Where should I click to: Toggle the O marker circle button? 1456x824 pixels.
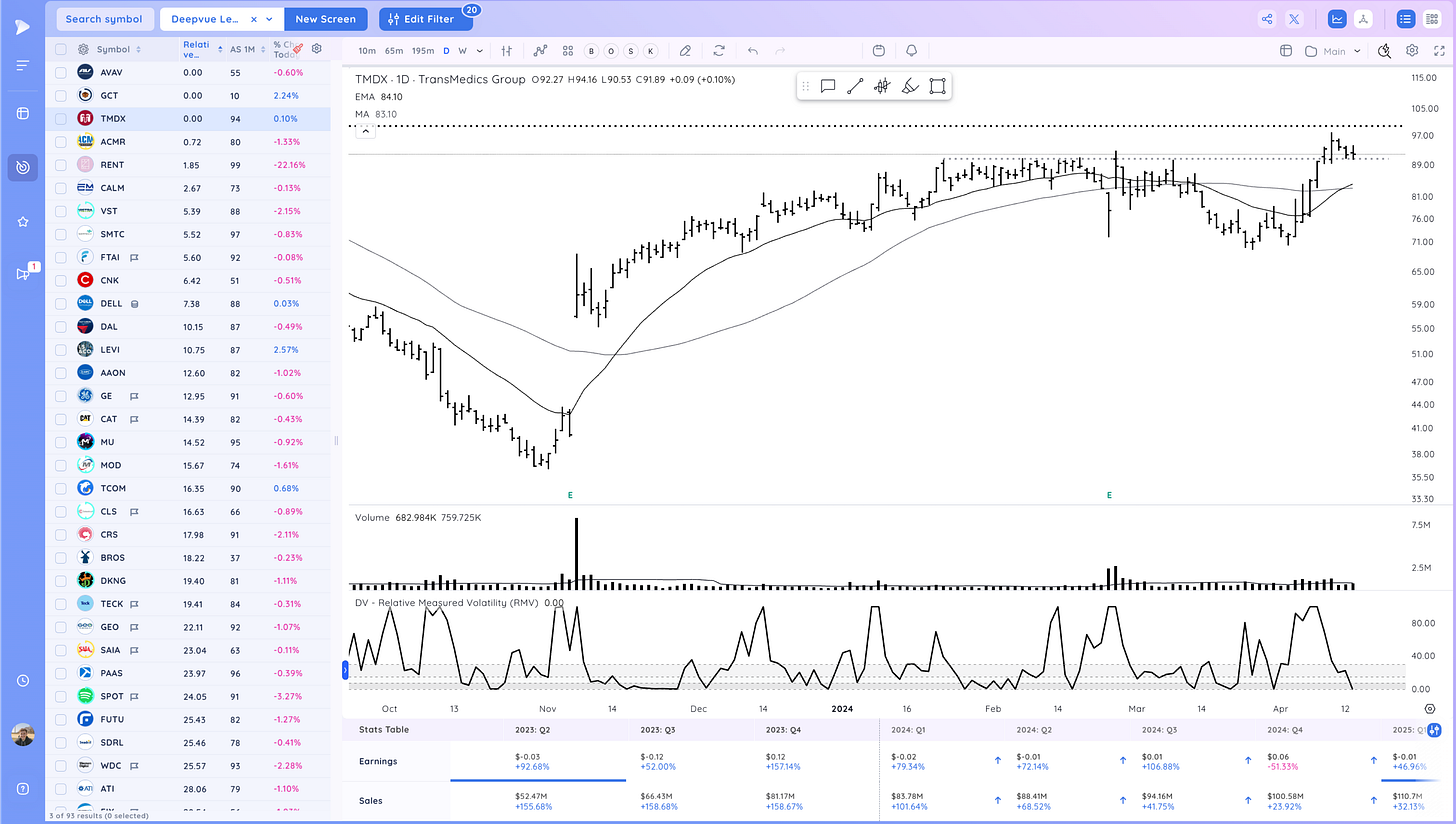[x=610, y=51]
